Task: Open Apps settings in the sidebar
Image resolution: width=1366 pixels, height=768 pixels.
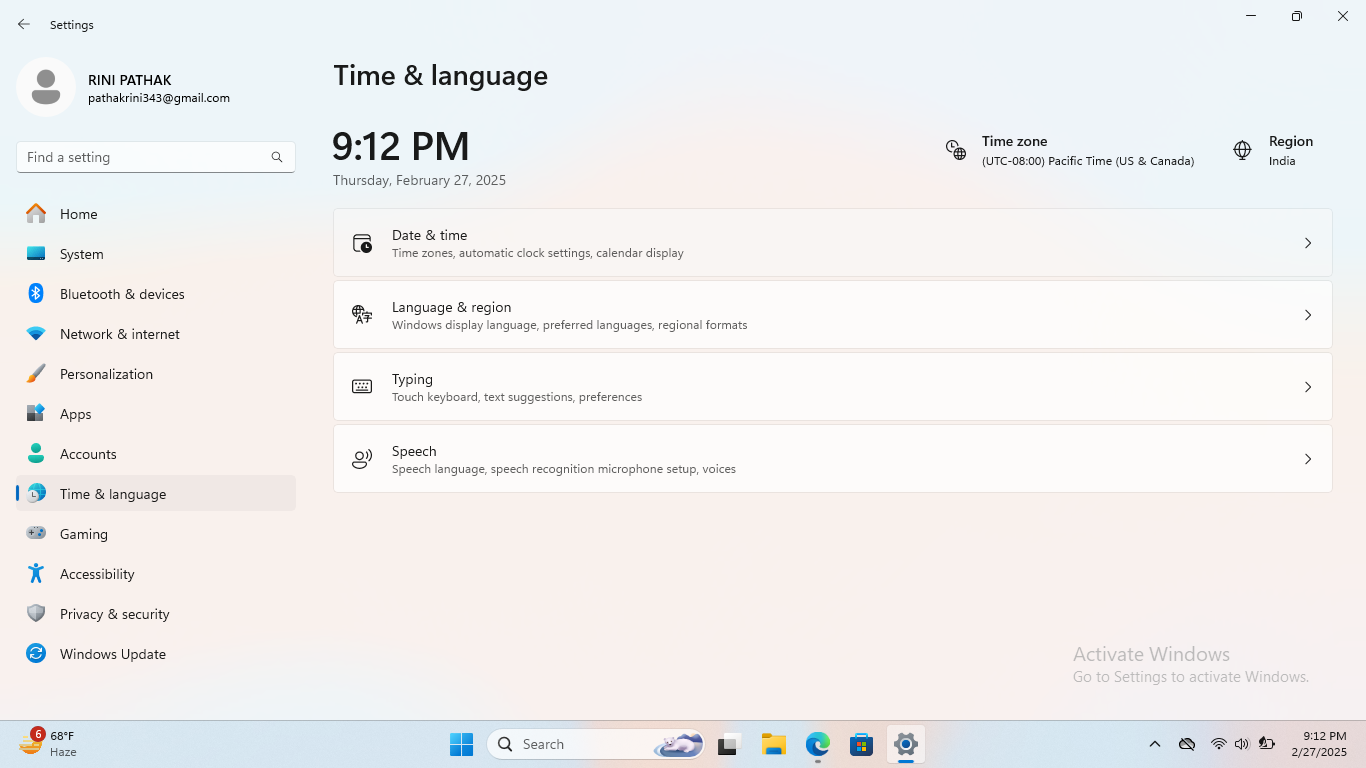Action: (x=156, y=414)
